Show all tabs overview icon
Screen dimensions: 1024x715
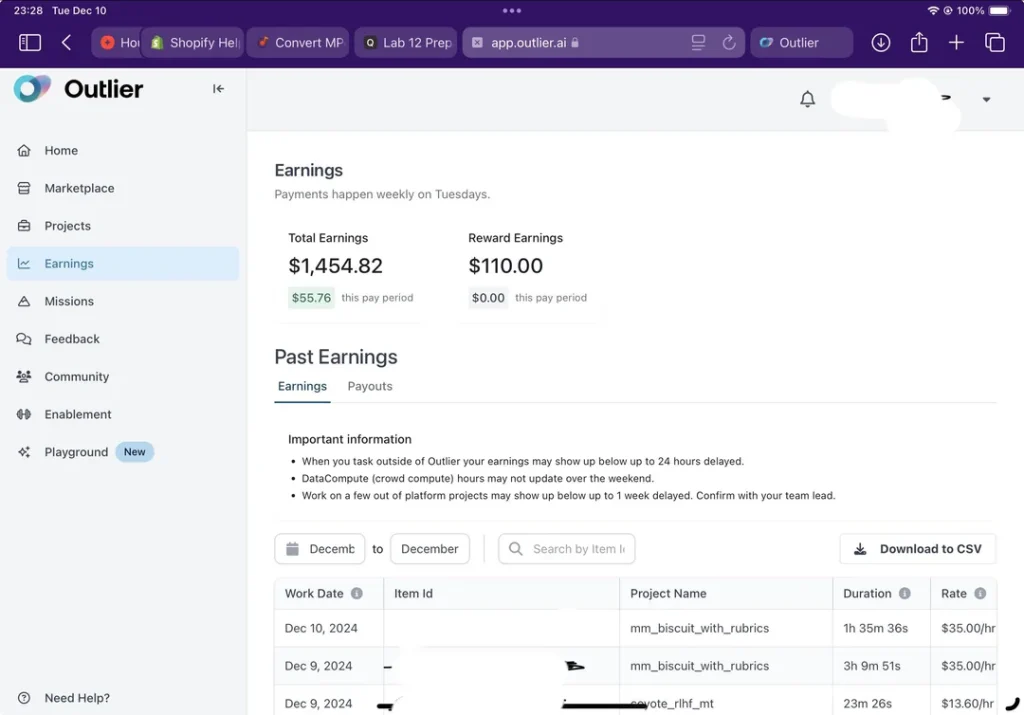pyautogui.click(x=994, y=43)
